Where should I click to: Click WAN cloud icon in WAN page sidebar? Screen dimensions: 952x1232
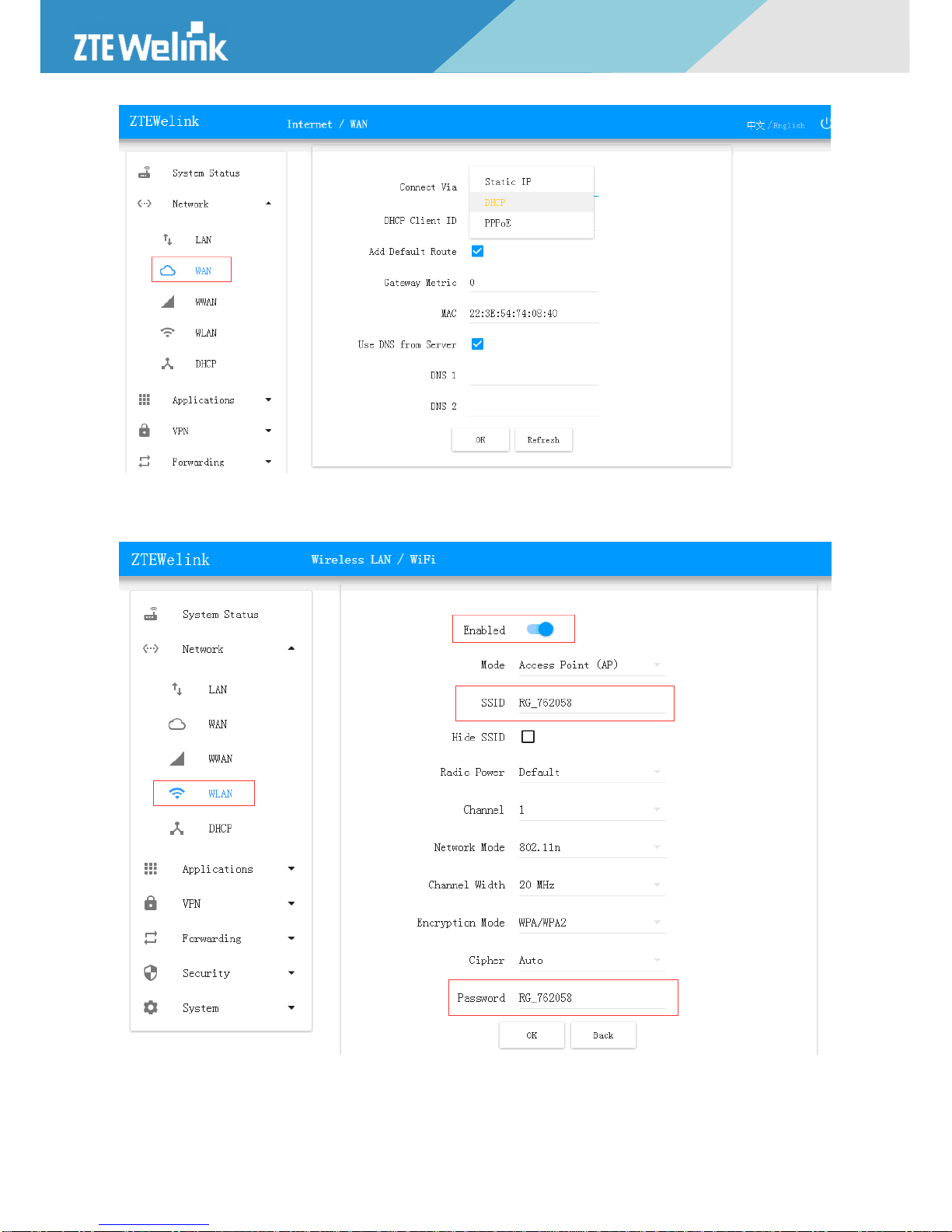[167, 270]
